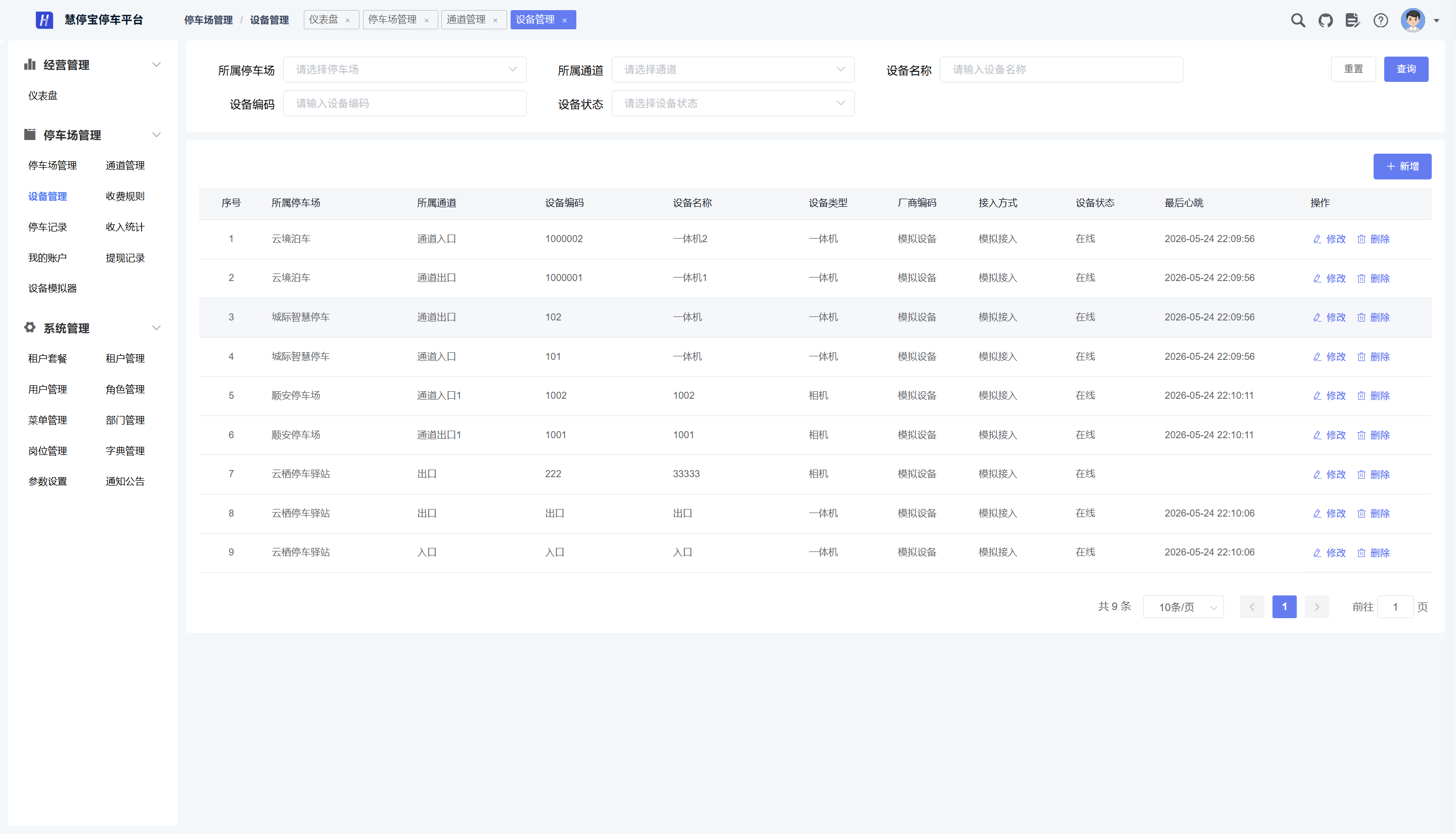Focus the 设备名称 input field
Viewport: 1456px width, 834px height.
pos(1061,69)
